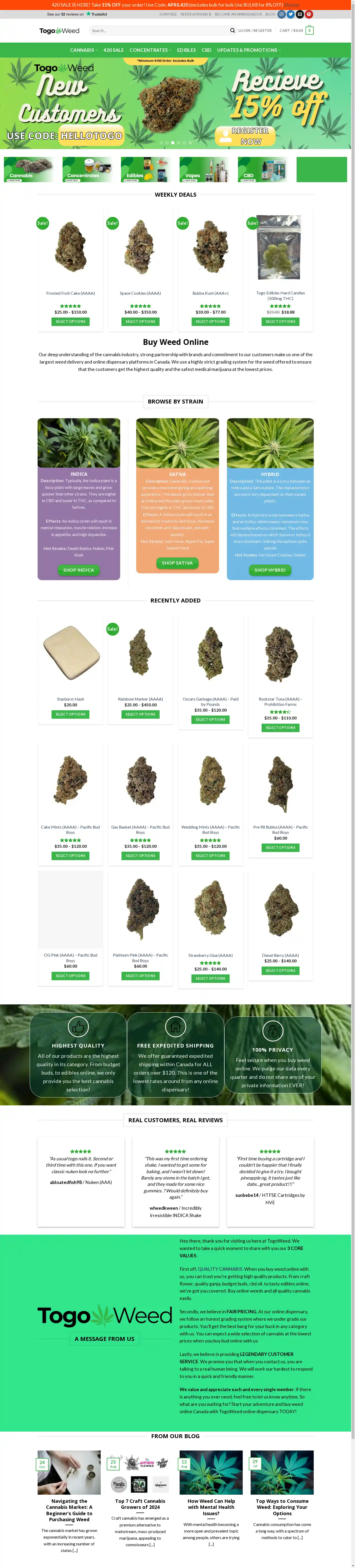The image size is (355, 1568).
Task: Open the Twitter social icon
Action: click(x=291, y=14)
